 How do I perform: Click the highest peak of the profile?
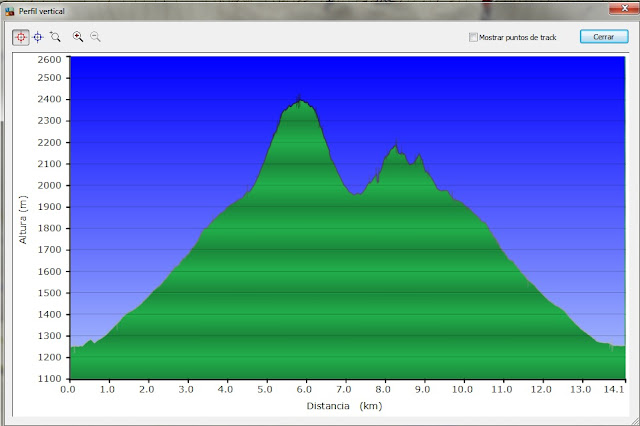point(300,100)
